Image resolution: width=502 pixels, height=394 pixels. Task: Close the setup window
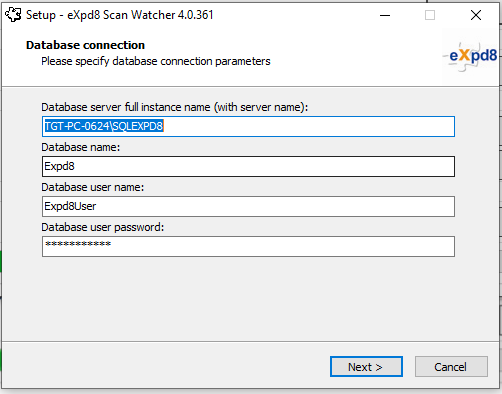click(x=476, y=15)
